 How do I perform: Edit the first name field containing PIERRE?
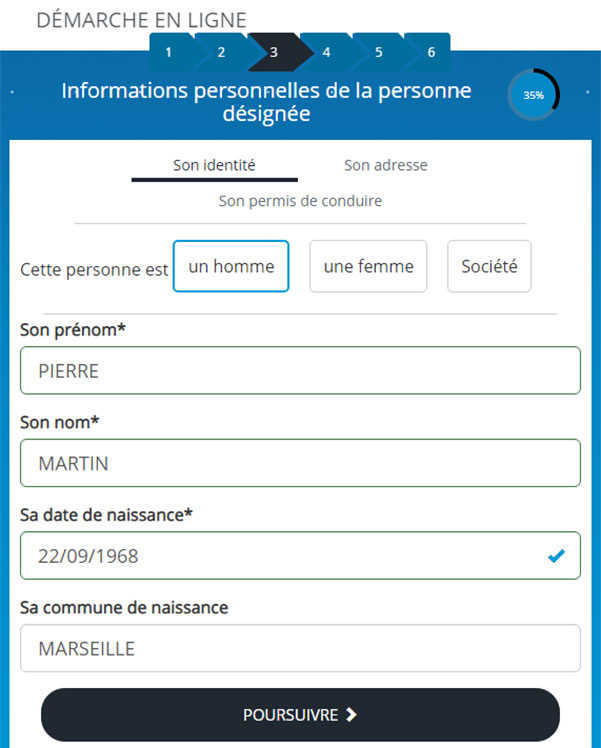[x=300, y=370]
